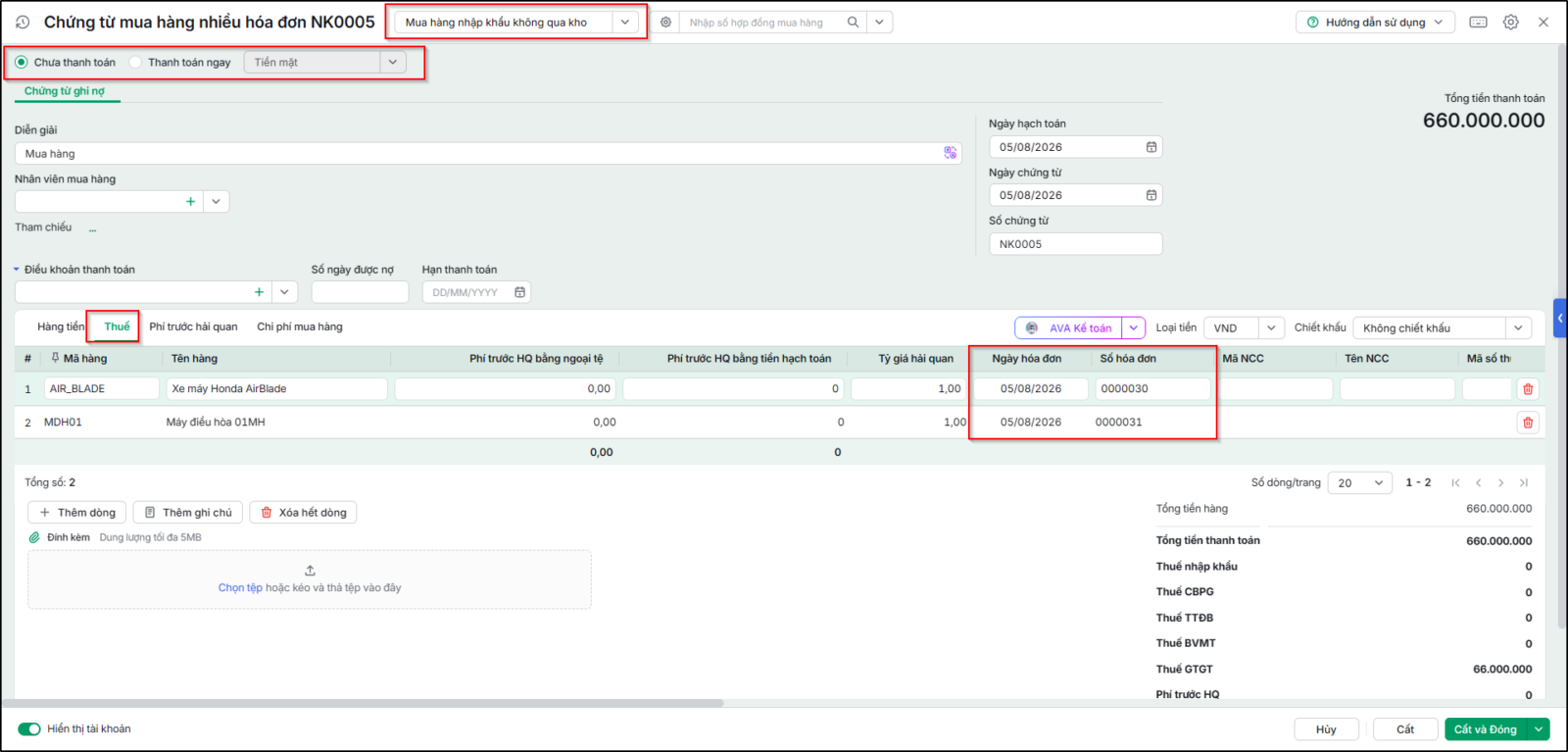Image resolution: width=1568 pixels, height=752 pixels.
Task: Click the Chọn tệp link
Action: click(x=240, y=588)
